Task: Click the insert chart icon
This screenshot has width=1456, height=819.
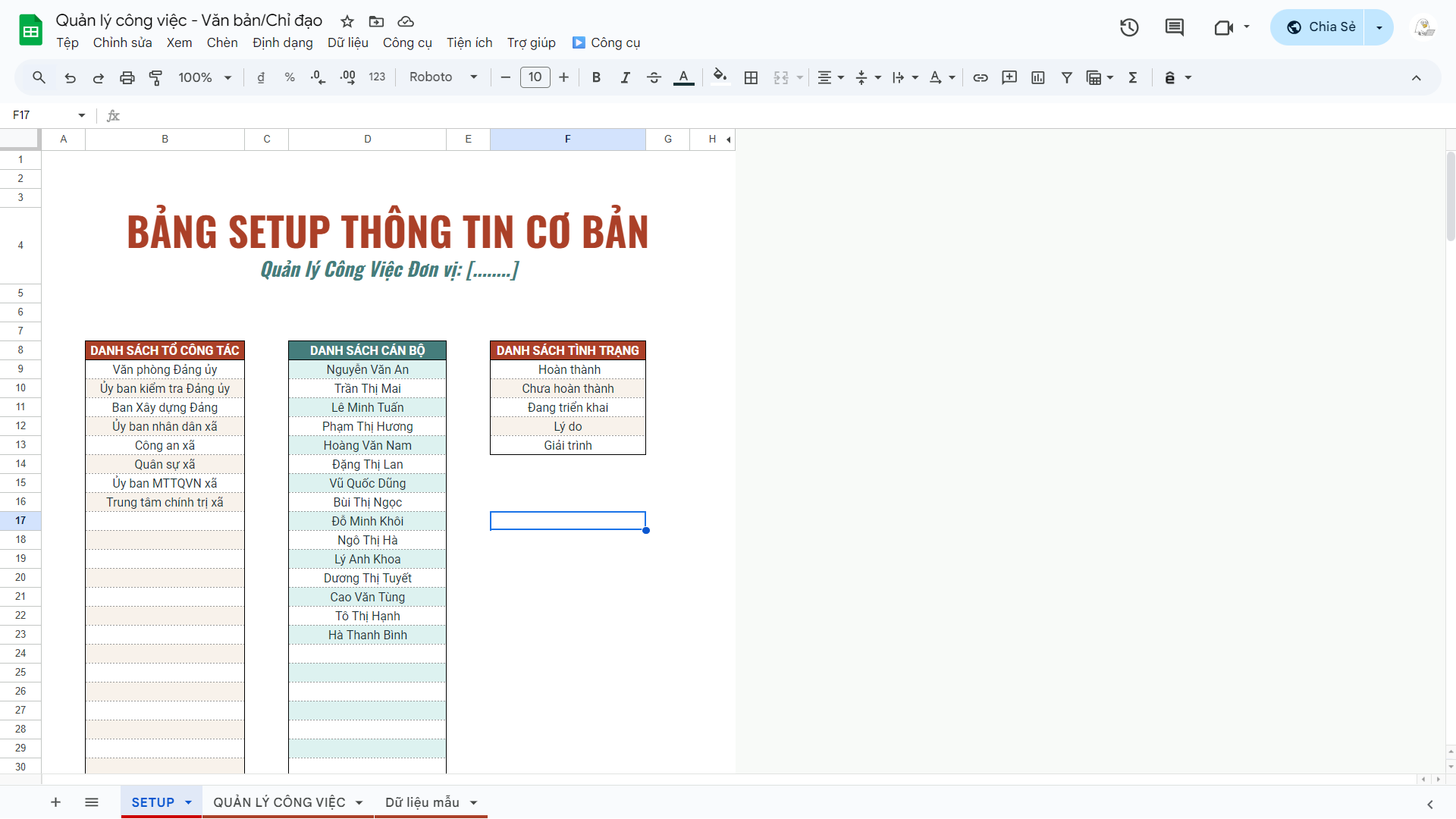Action: pyautogui.click(x=1038, y=77)
